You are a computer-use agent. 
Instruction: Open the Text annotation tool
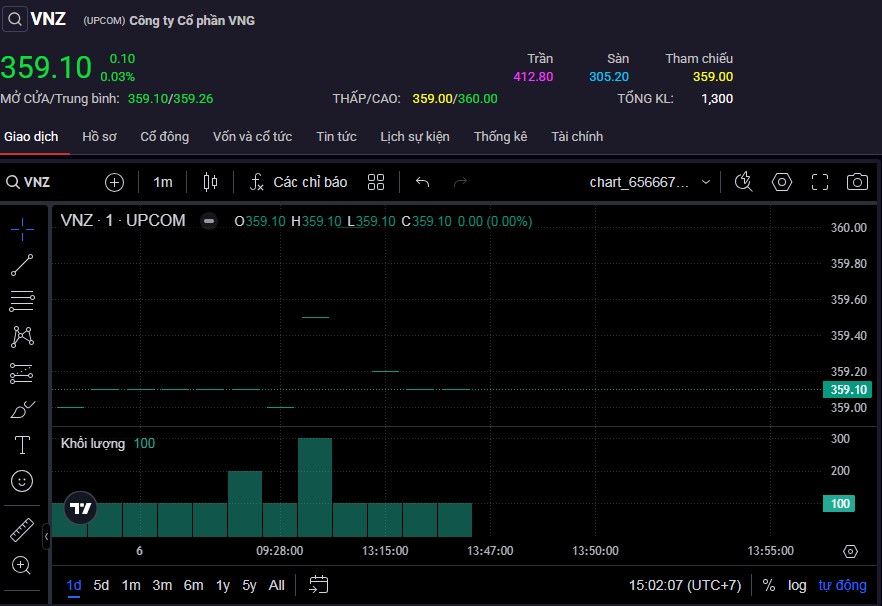point(22,444)
